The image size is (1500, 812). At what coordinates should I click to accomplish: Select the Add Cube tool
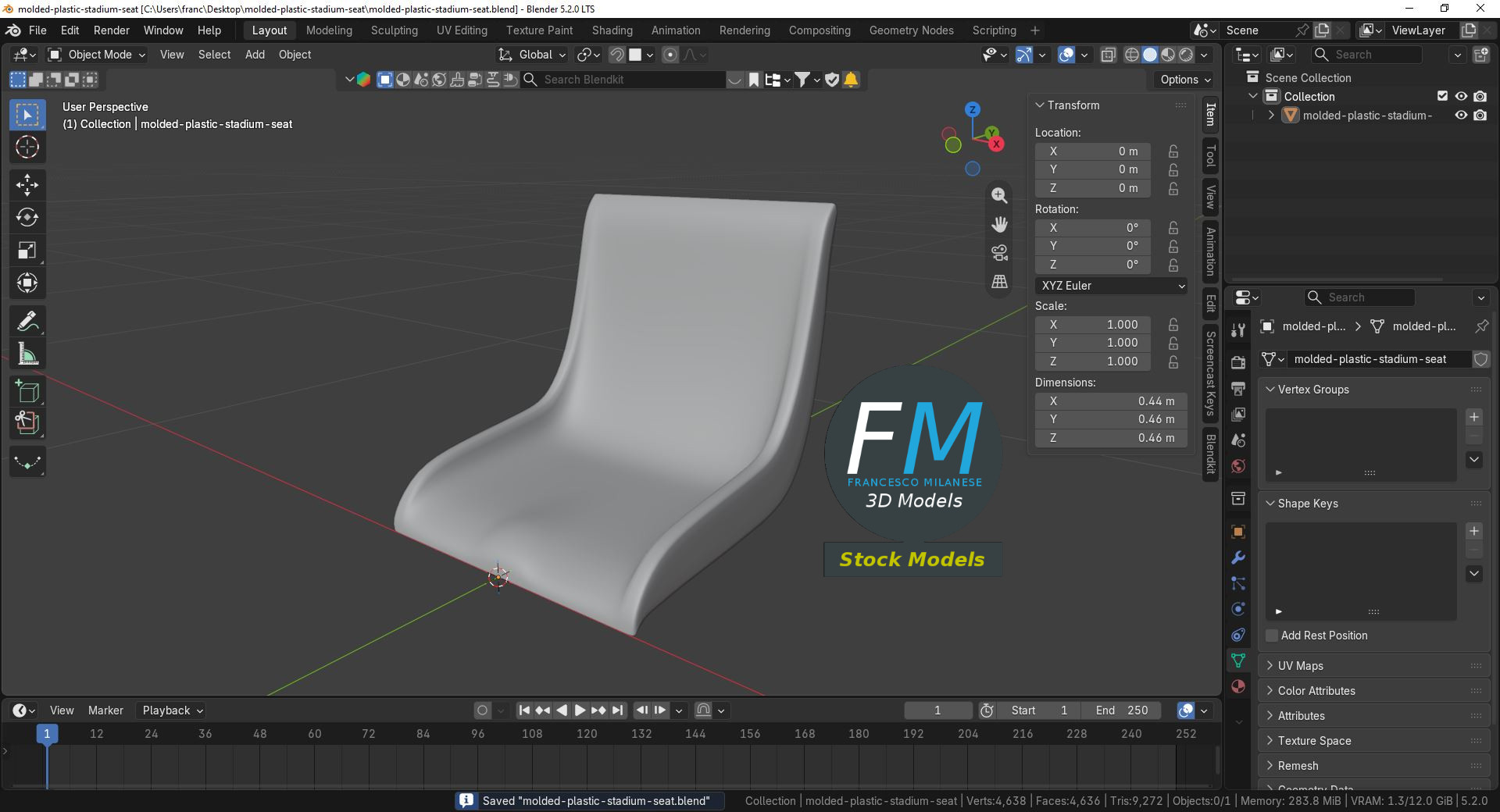point(27,391)
